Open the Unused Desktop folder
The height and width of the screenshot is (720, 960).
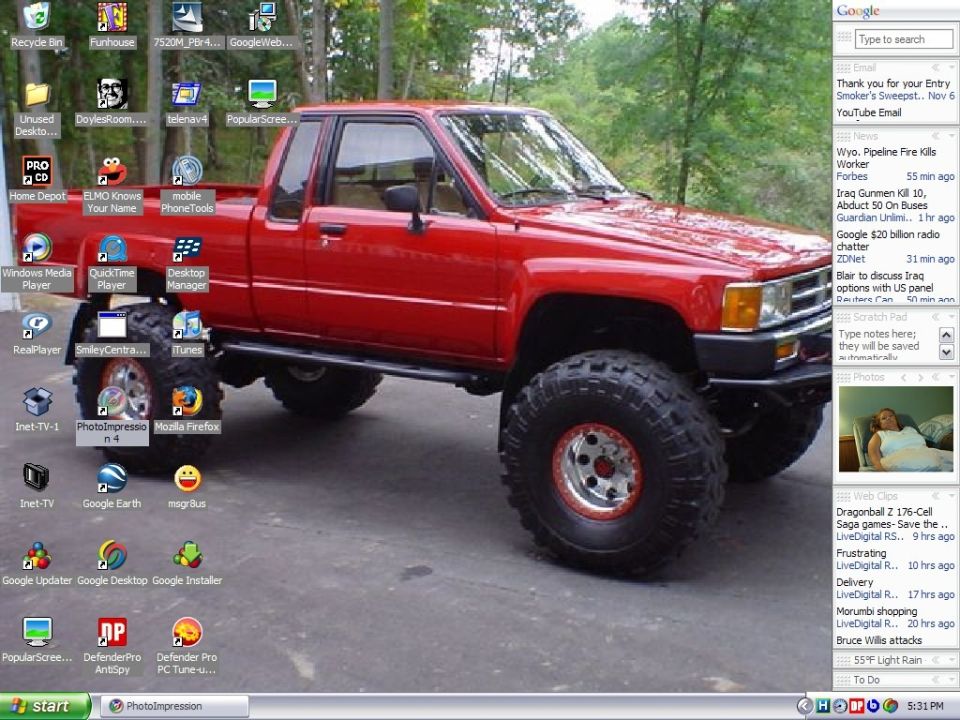point(37,109)
